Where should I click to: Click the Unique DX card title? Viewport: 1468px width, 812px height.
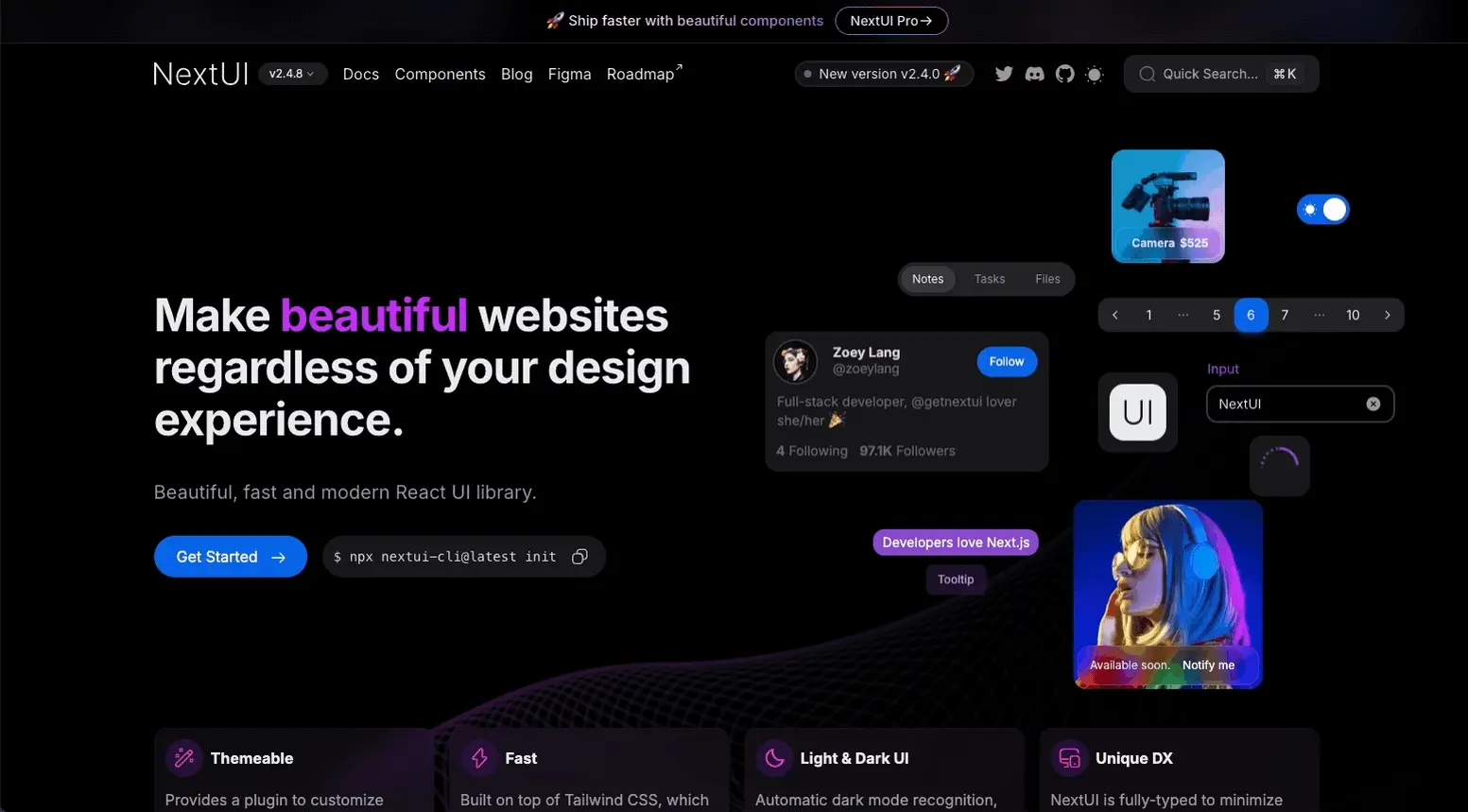coord(1134,758)
